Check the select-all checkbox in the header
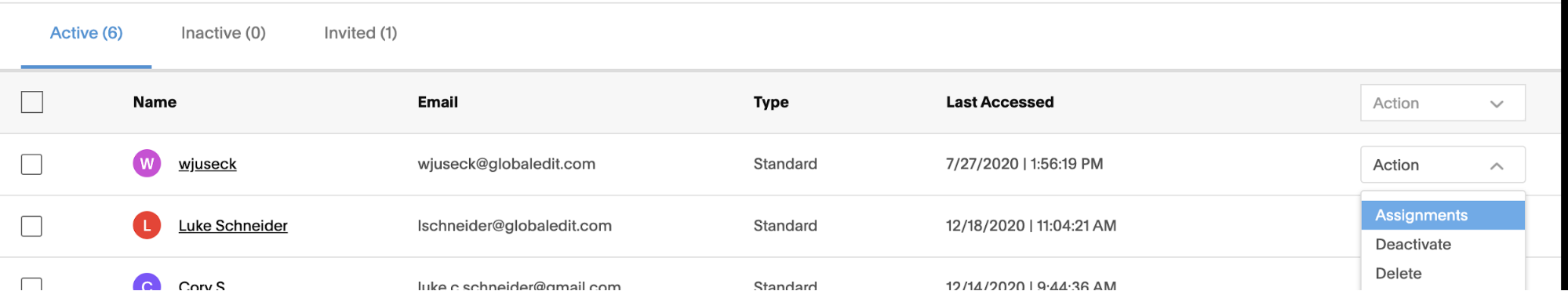Screen dimensions: 1568x291 (x=32, y=102)
